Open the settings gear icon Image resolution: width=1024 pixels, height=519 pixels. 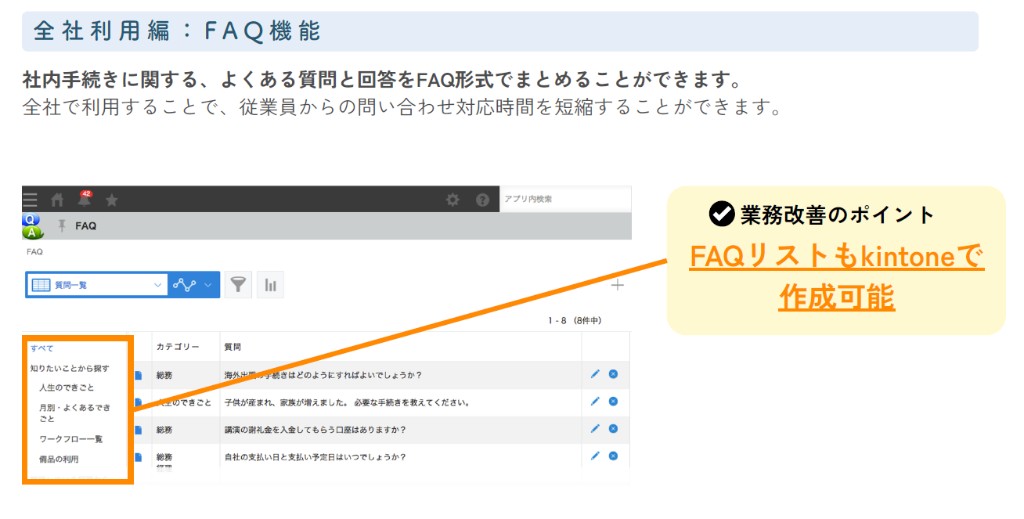[452, 200]
